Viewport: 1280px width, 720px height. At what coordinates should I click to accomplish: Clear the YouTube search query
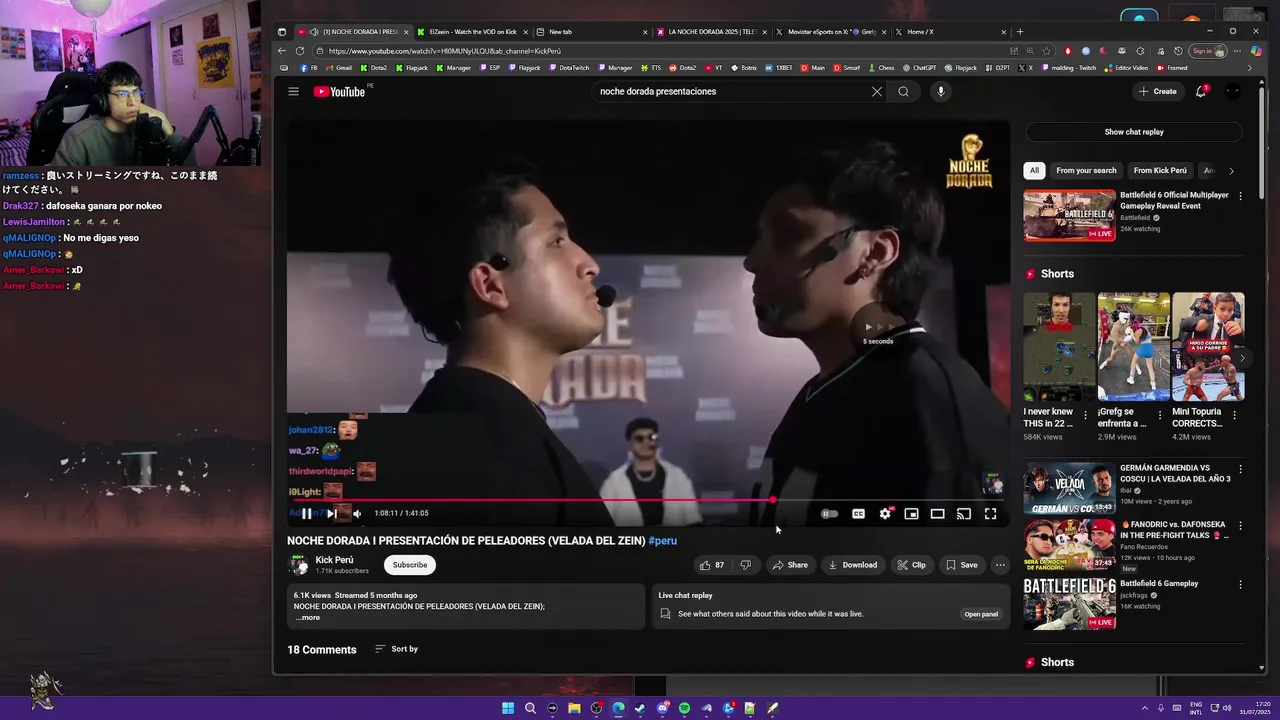click(877, 91)
